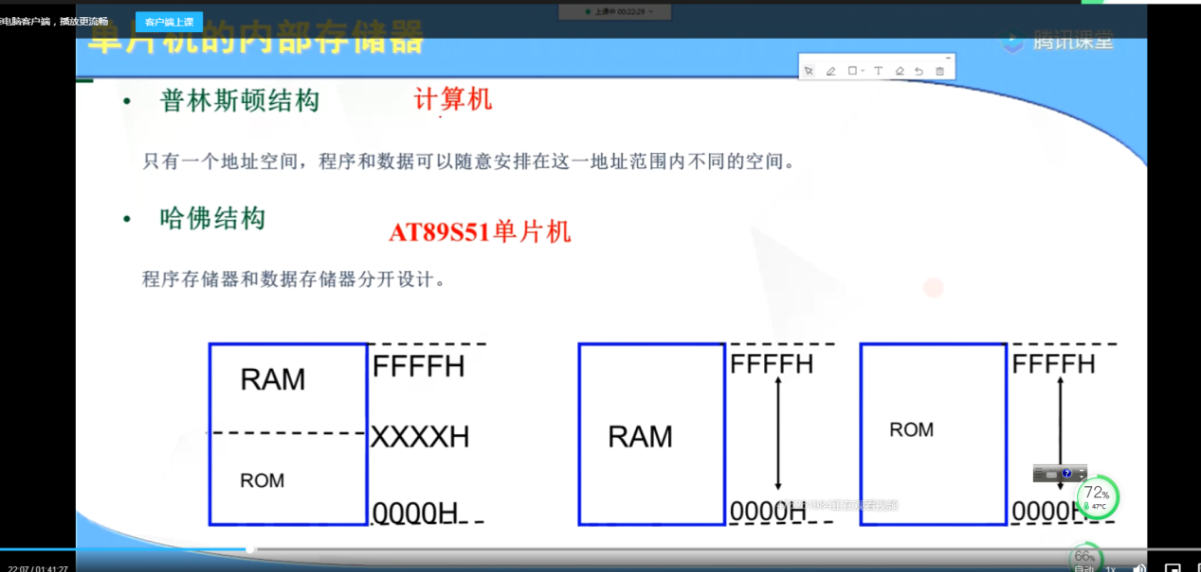Click the playback position handle
Image resolution: width=1201 pixels, height=572 pixels.
coord(251,549)
